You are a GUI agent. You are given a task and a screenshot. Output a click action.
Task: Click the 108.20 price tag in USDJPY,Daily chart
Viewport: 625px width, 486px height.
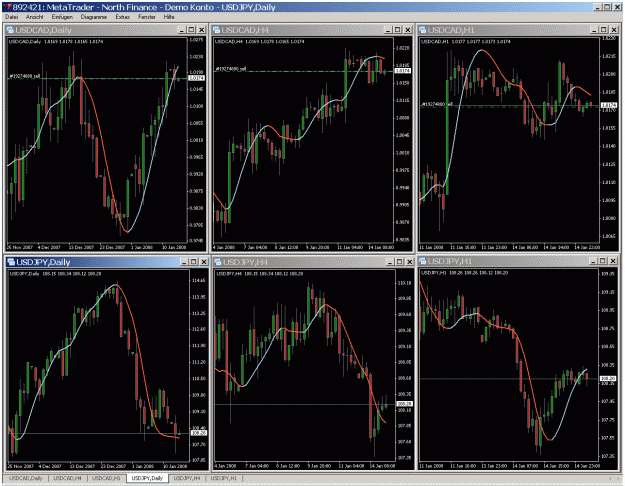[x=198, y=433]
